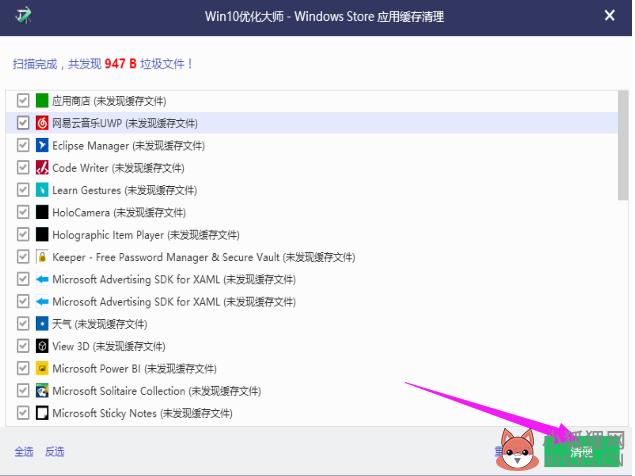Select the Eclipse Manager row text
The height and width of the screenshot is (476, 635).
click(x=128, y=145)
